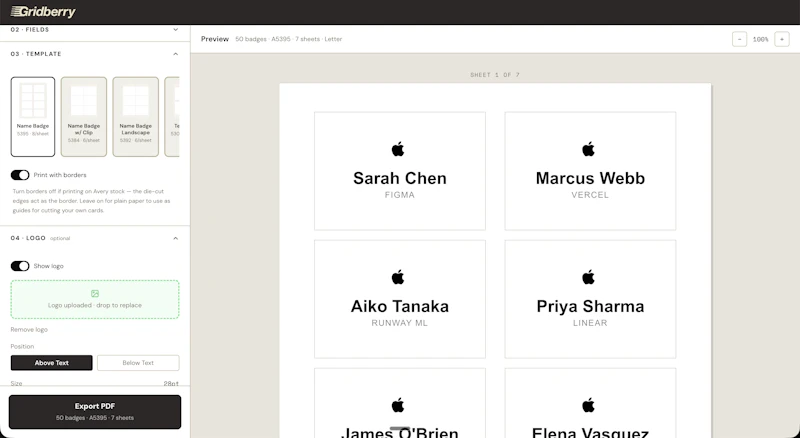Click the name Marcus Webb
Image resolution: width=800 pixels, height=438 pixels.
pos(590,178)
